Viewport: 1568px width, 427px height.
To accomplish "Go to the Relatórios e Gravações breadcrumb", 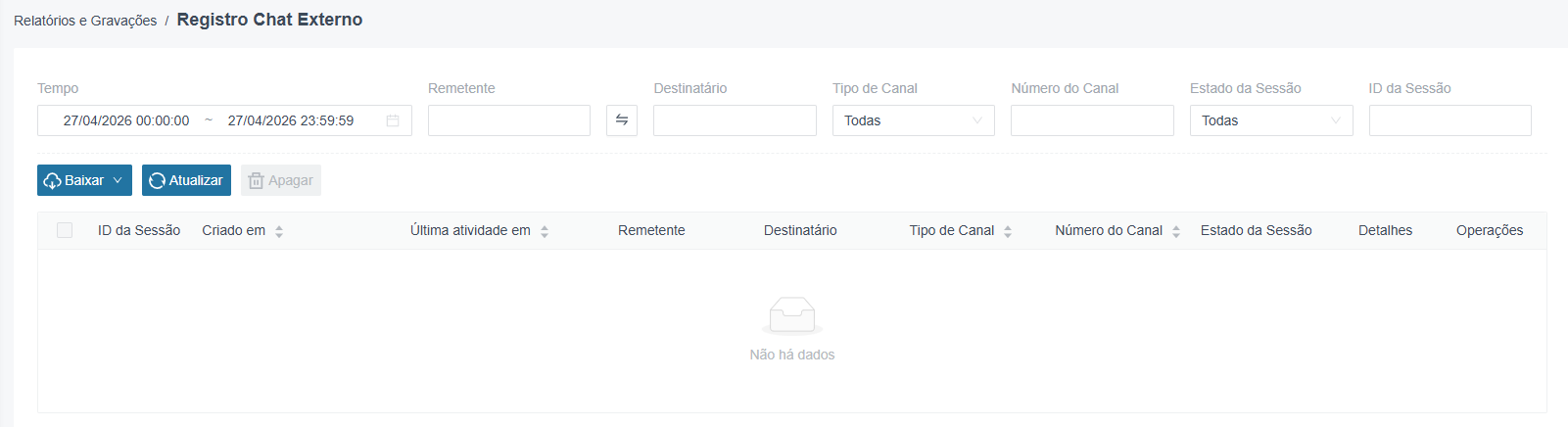I will (x=85, y=21).
